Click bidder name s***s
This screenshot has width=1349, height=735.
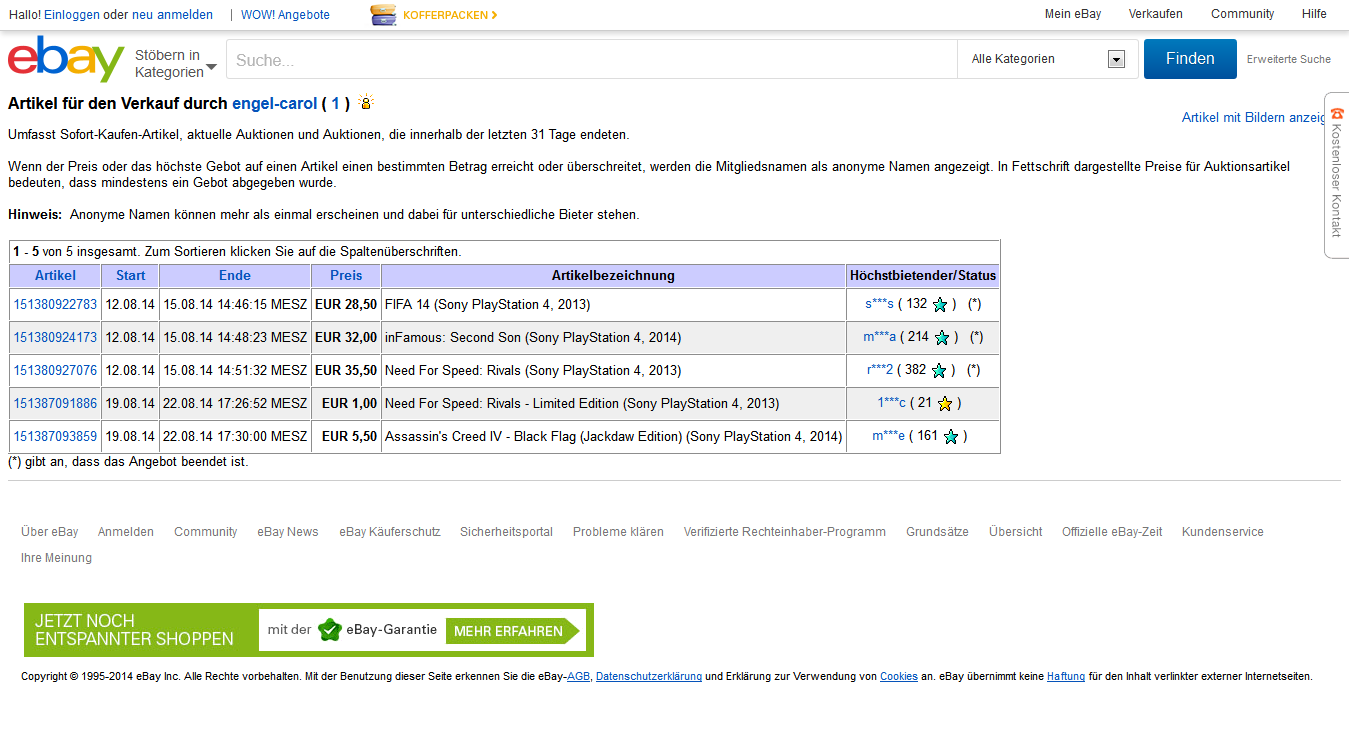[879, 304]
